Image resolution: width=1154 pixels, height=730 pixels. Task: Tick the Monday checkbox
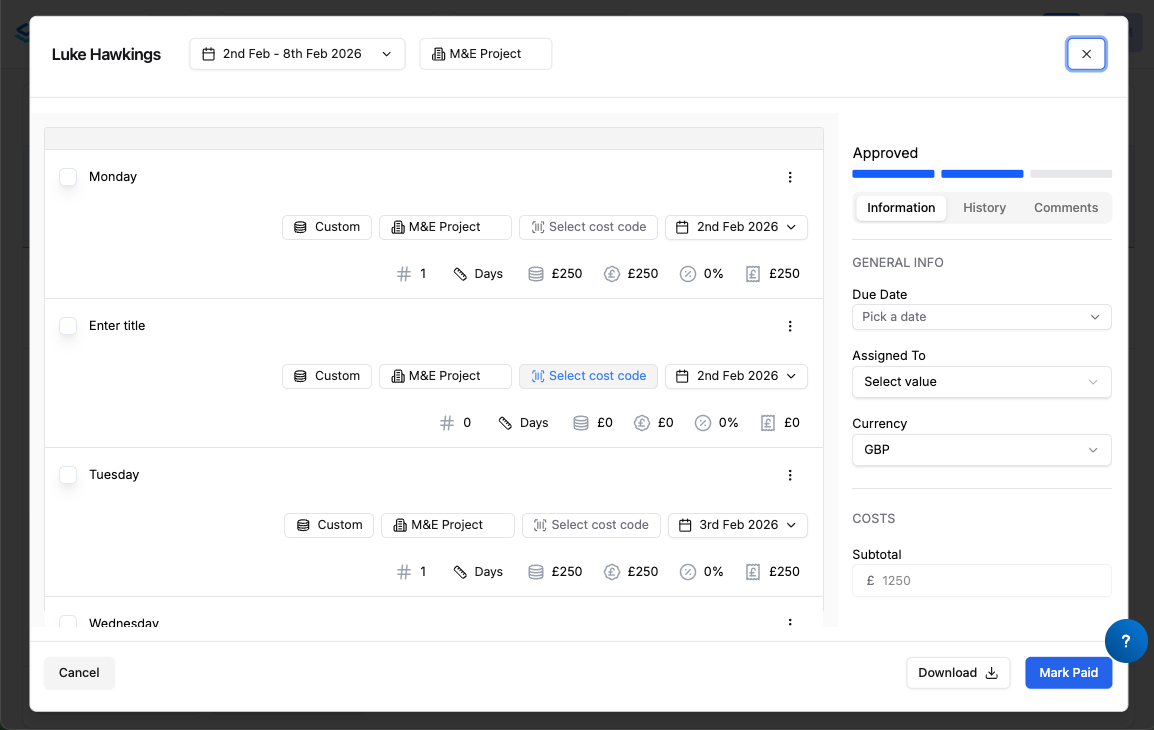click(68, 177)
